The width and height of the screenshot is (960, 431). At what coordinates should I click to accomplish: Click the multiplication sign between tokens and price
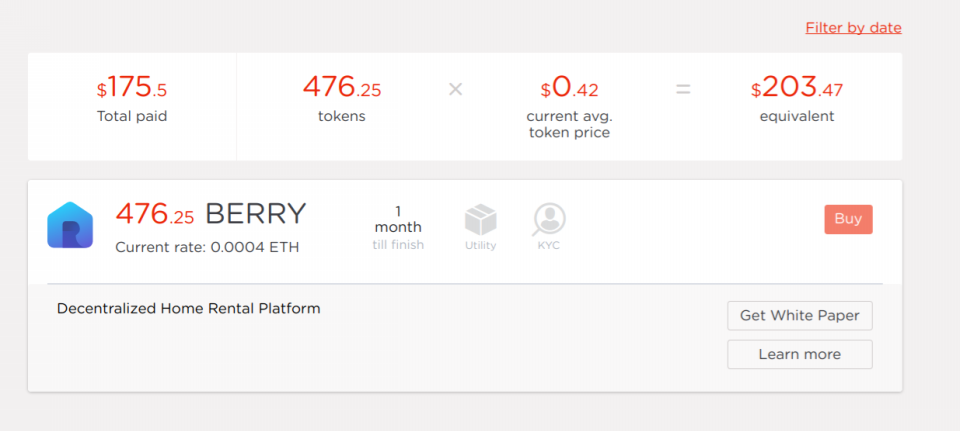pos(455,89)
